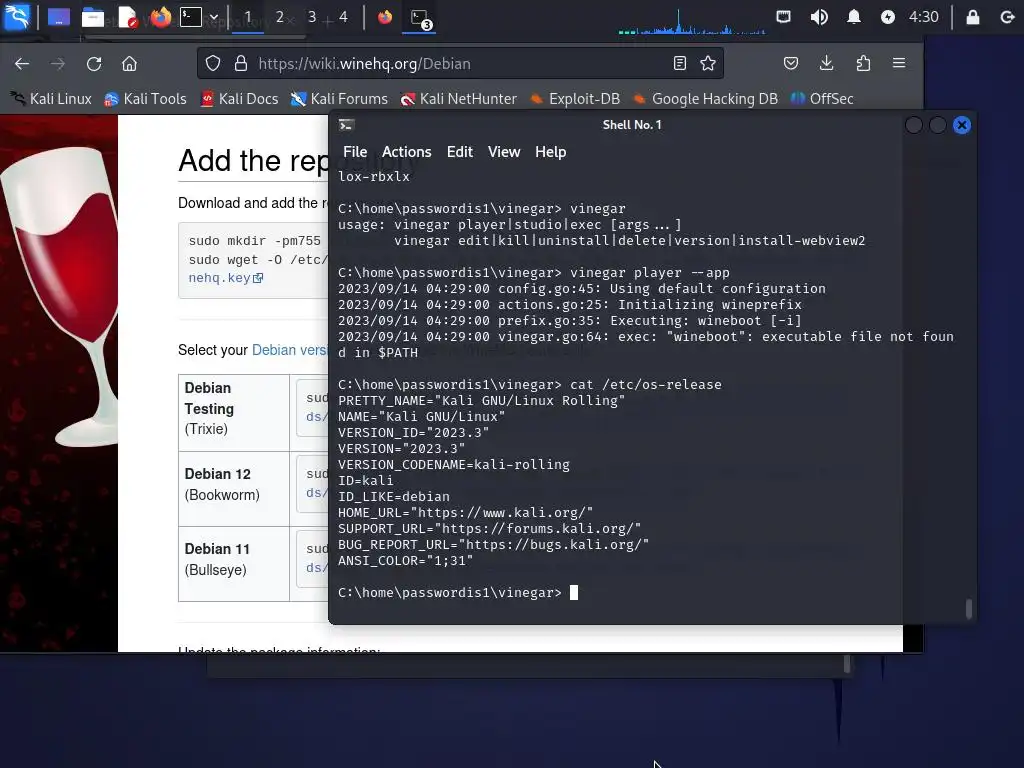Click the site security padlock icon

tap(241, 63)
